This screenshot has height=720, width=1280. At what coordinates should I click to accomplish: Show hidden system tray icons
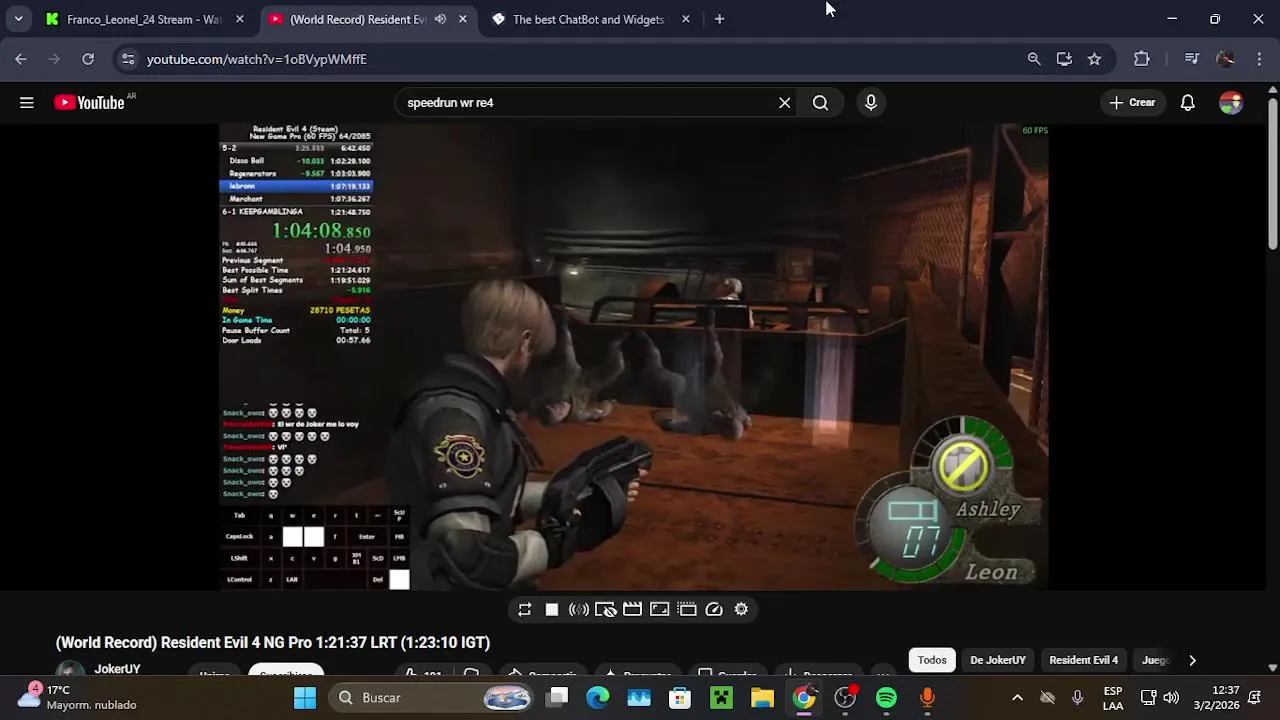pos(1017,697)
